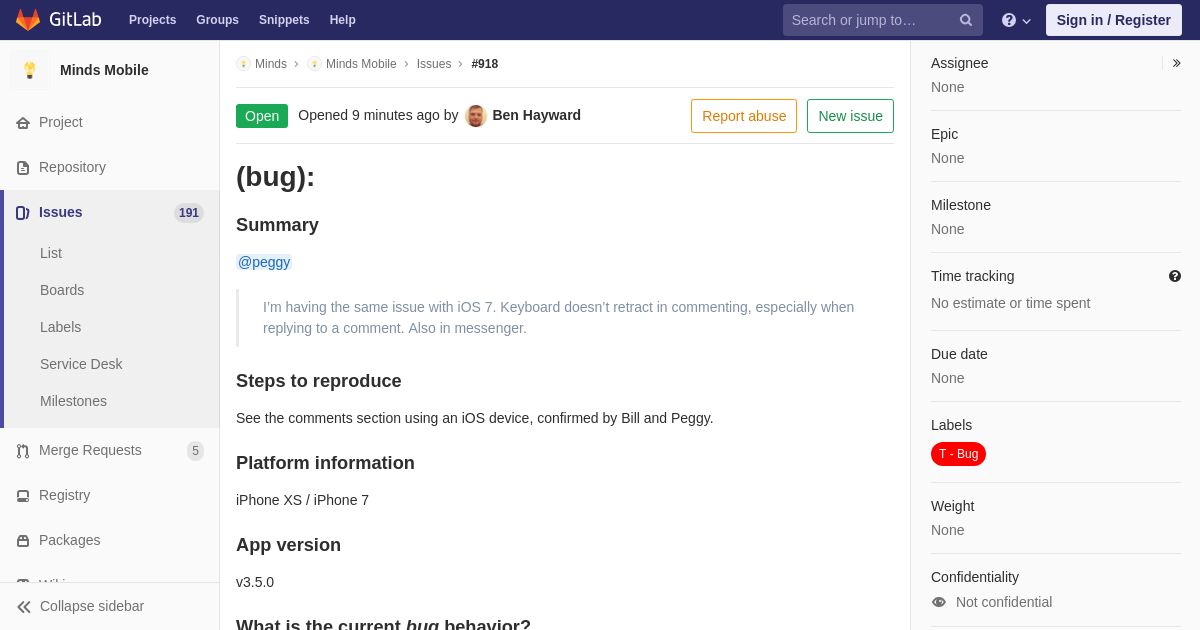1200x630 pixels.
Task: Click the Time tracking help icon
Action: tap(1175, 276)
